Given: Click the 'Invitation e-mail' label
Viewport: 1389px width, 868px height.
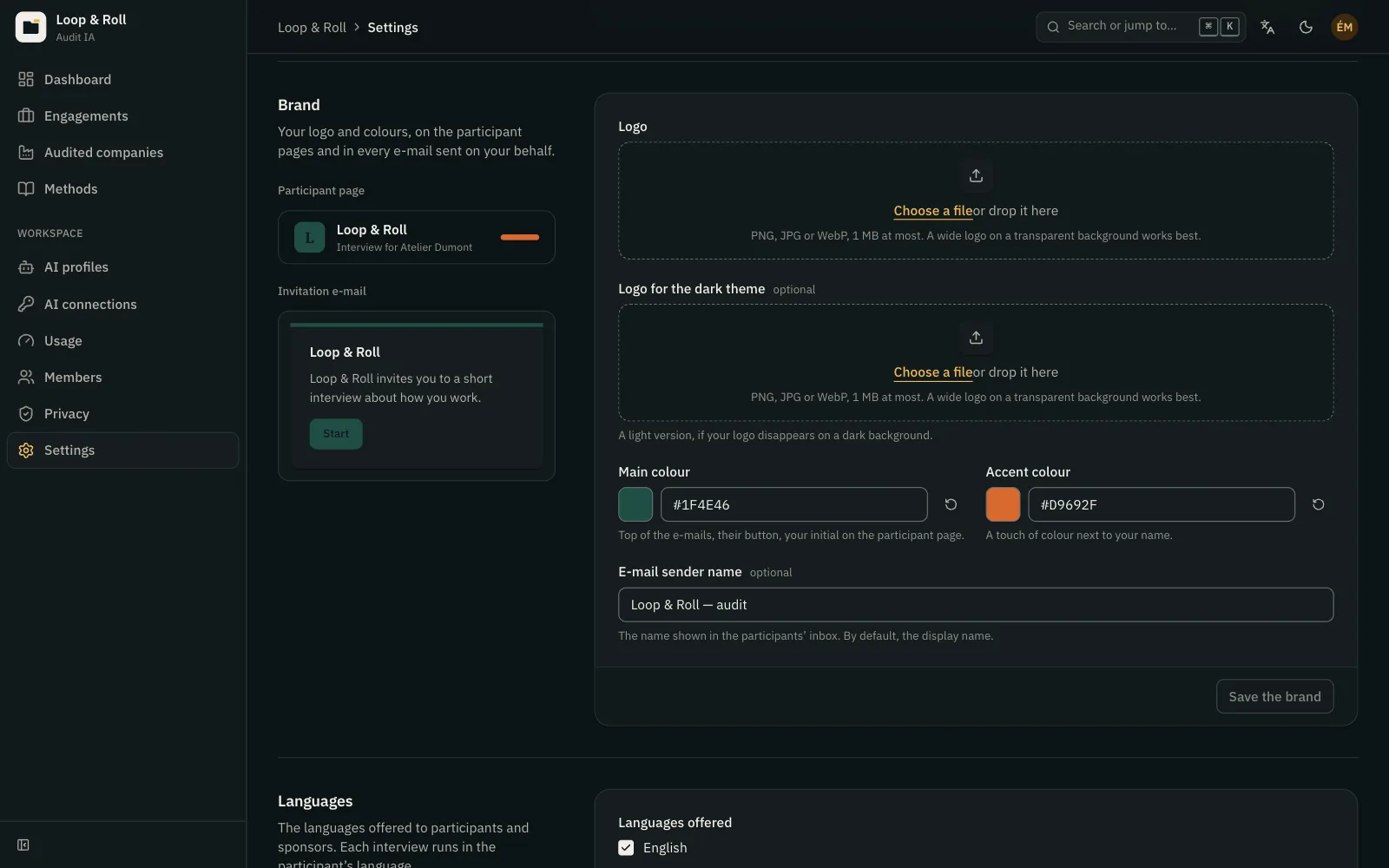Looking at the screenshot, I should click(322, 292).
